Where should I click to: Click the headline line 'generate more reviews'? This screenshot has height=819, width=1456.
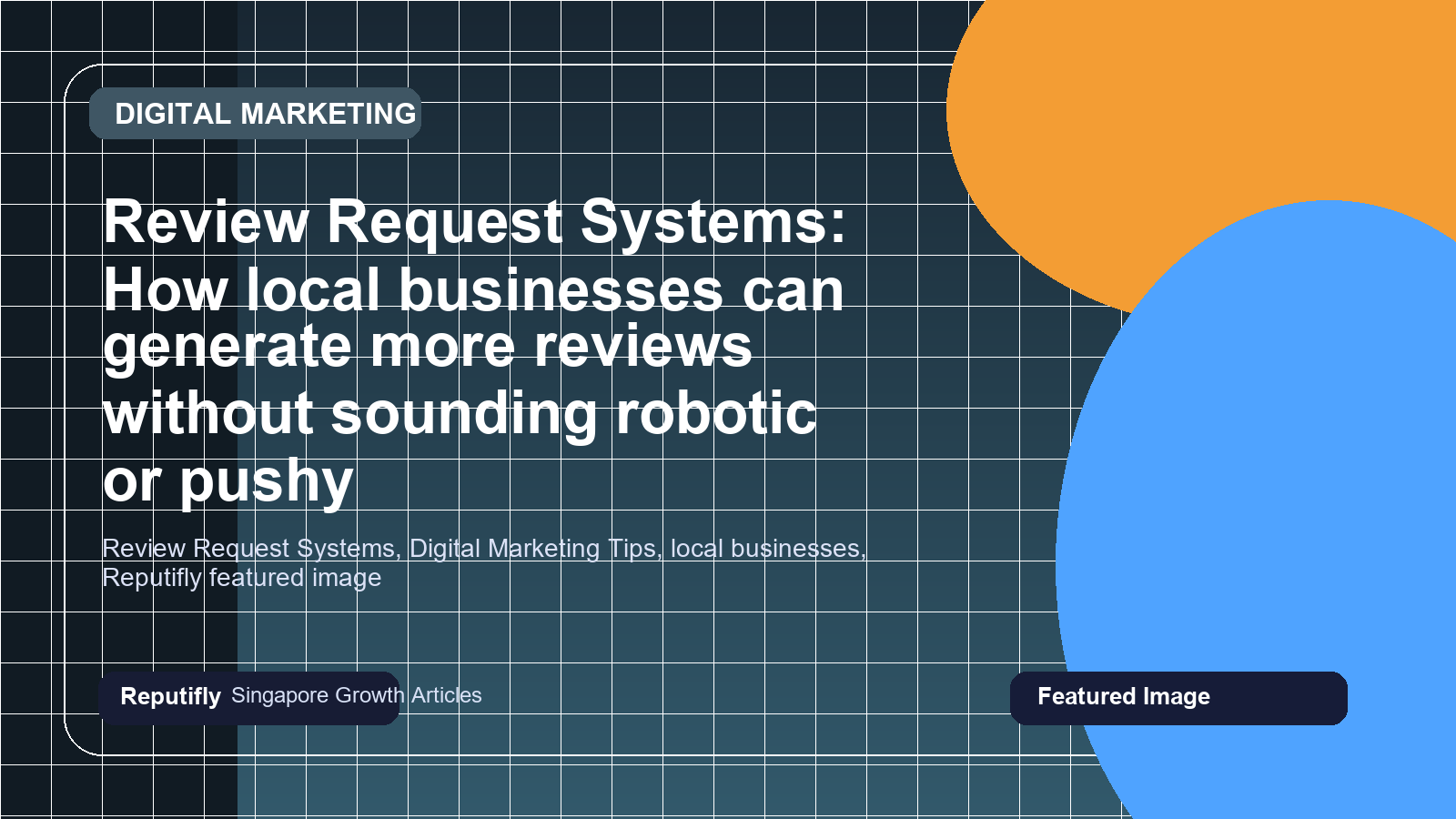[428, 348]
